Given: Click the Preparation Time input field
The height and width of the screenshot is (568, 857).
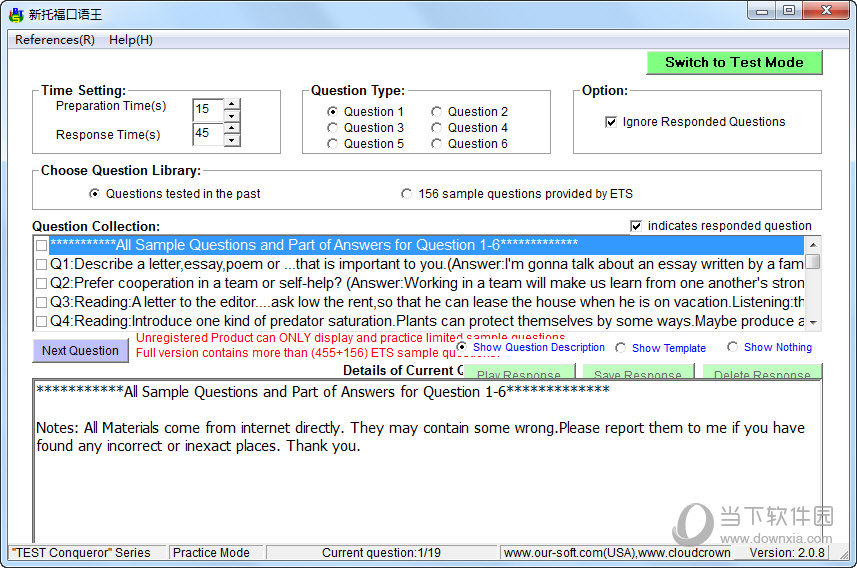Looking at the screenshot, I should click(208, 109).
